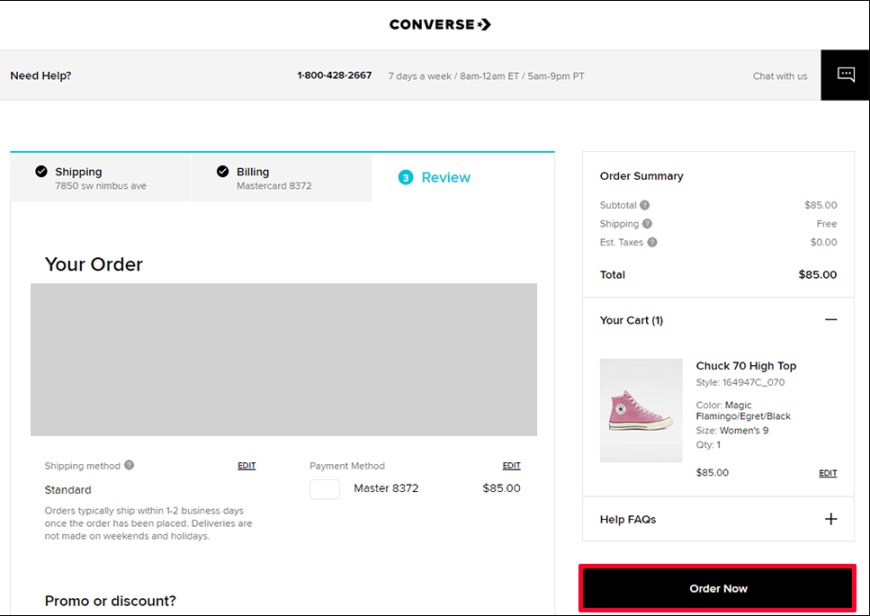Click the Need Help? label

[x=41, y=75]
